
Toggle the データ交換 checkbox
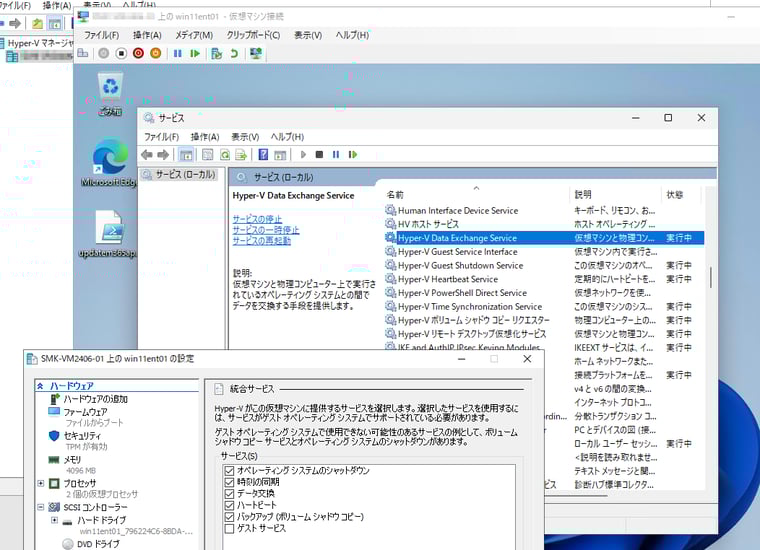(230, 494)
